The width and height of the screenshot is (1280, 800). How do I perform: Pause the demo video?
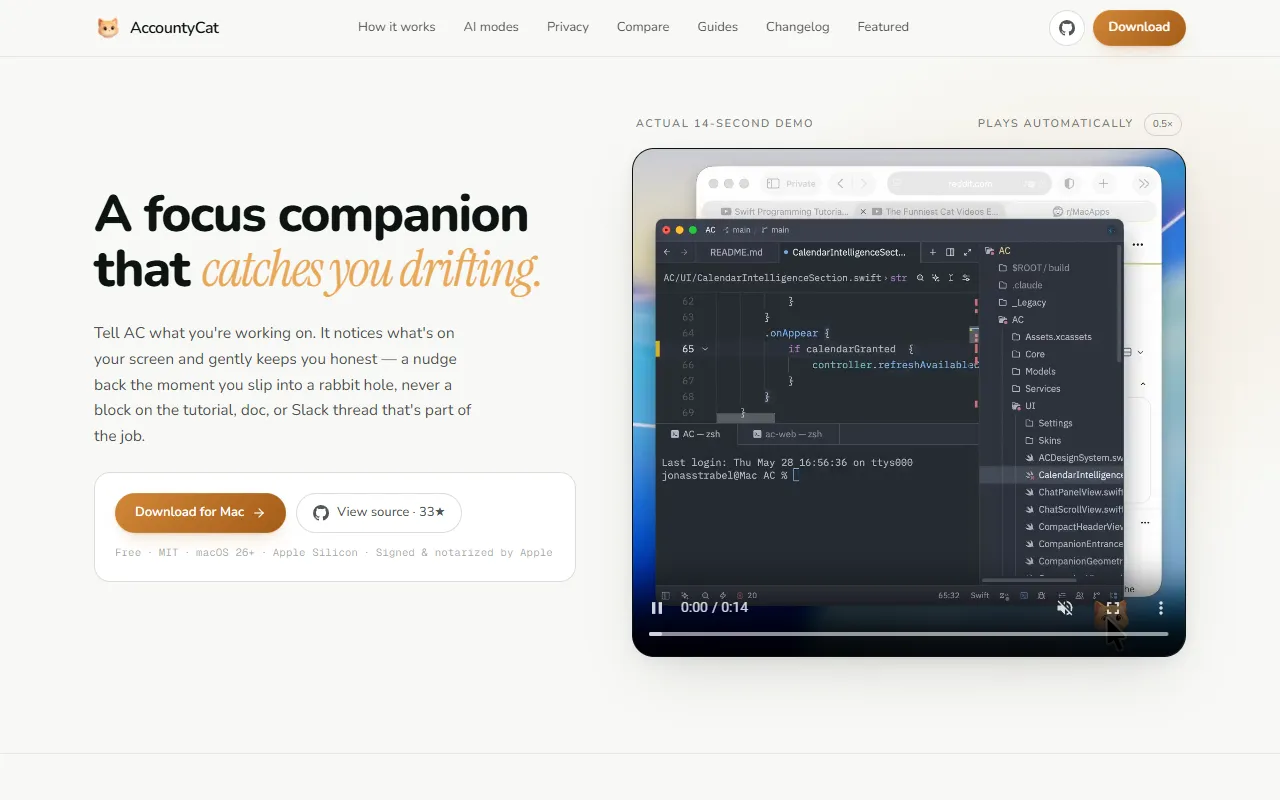point(657,608)
